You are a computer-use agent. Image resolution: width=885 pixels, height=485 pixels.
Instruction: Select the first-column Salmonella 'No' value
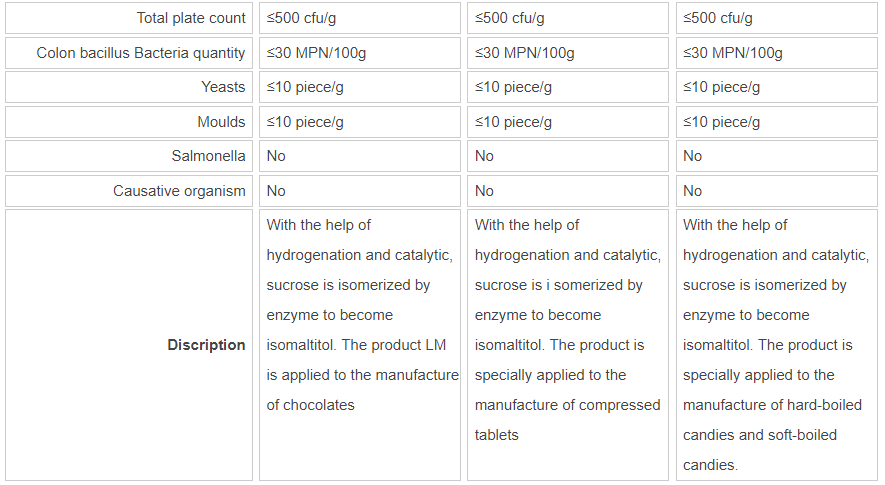point(276,156)
